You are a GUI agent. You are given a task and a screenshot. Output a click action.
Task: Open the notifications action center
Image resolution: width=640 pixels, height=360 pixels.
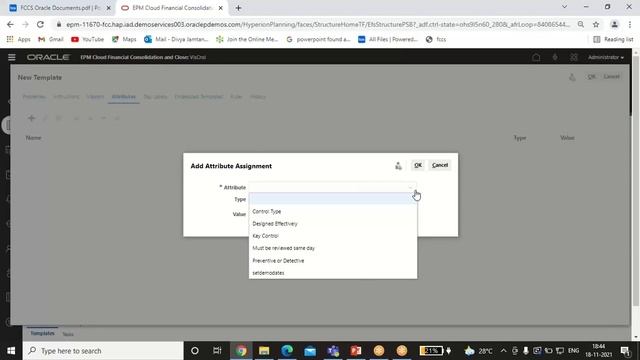(x=625, y=351)
